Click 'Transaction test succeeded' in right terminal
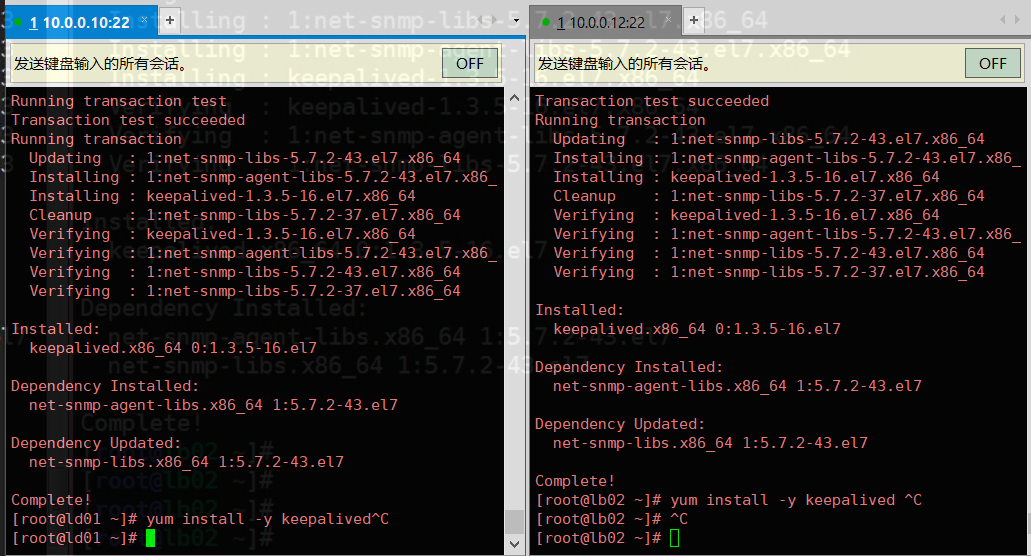Screen dimensions: 1031x556 tap(652, 101)
